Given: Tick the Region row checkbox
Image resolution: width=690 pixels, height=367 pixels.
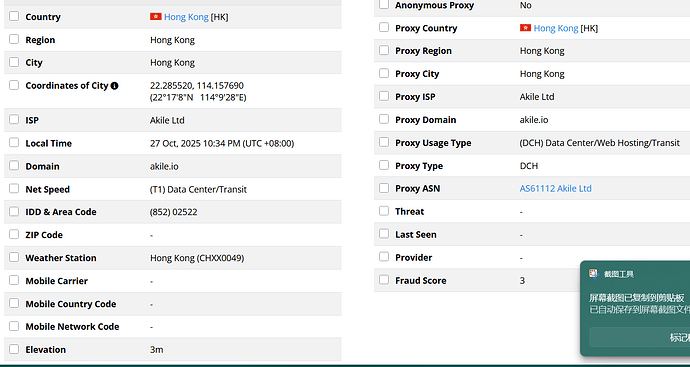Looking at the screenshot, I should coord(14,39).
